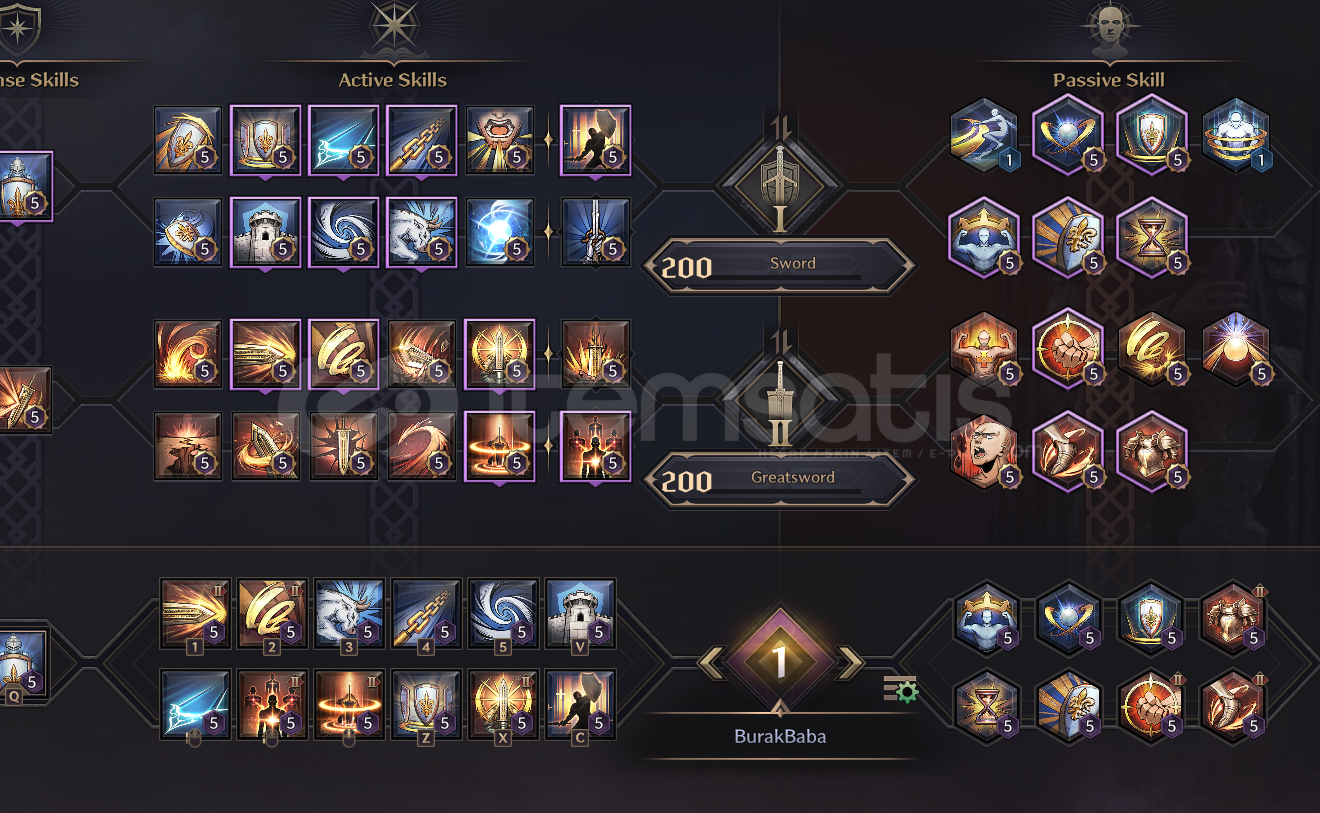The width and height of the screenshot is (1320, 813).
Task: Open the preset settings gear list icon
Action: tap(900, 689)
